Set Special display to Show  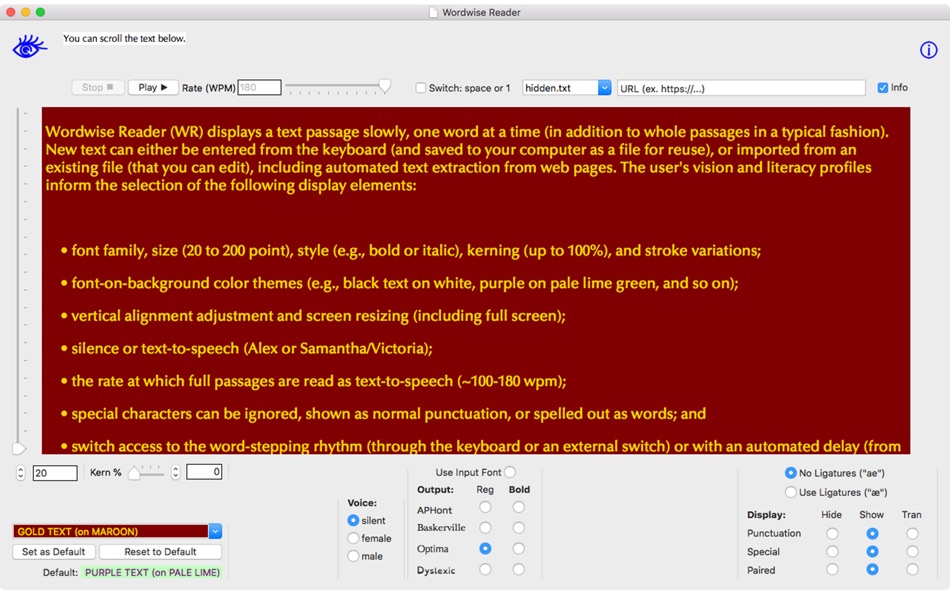pyautogui.click(x=872, y=552)
